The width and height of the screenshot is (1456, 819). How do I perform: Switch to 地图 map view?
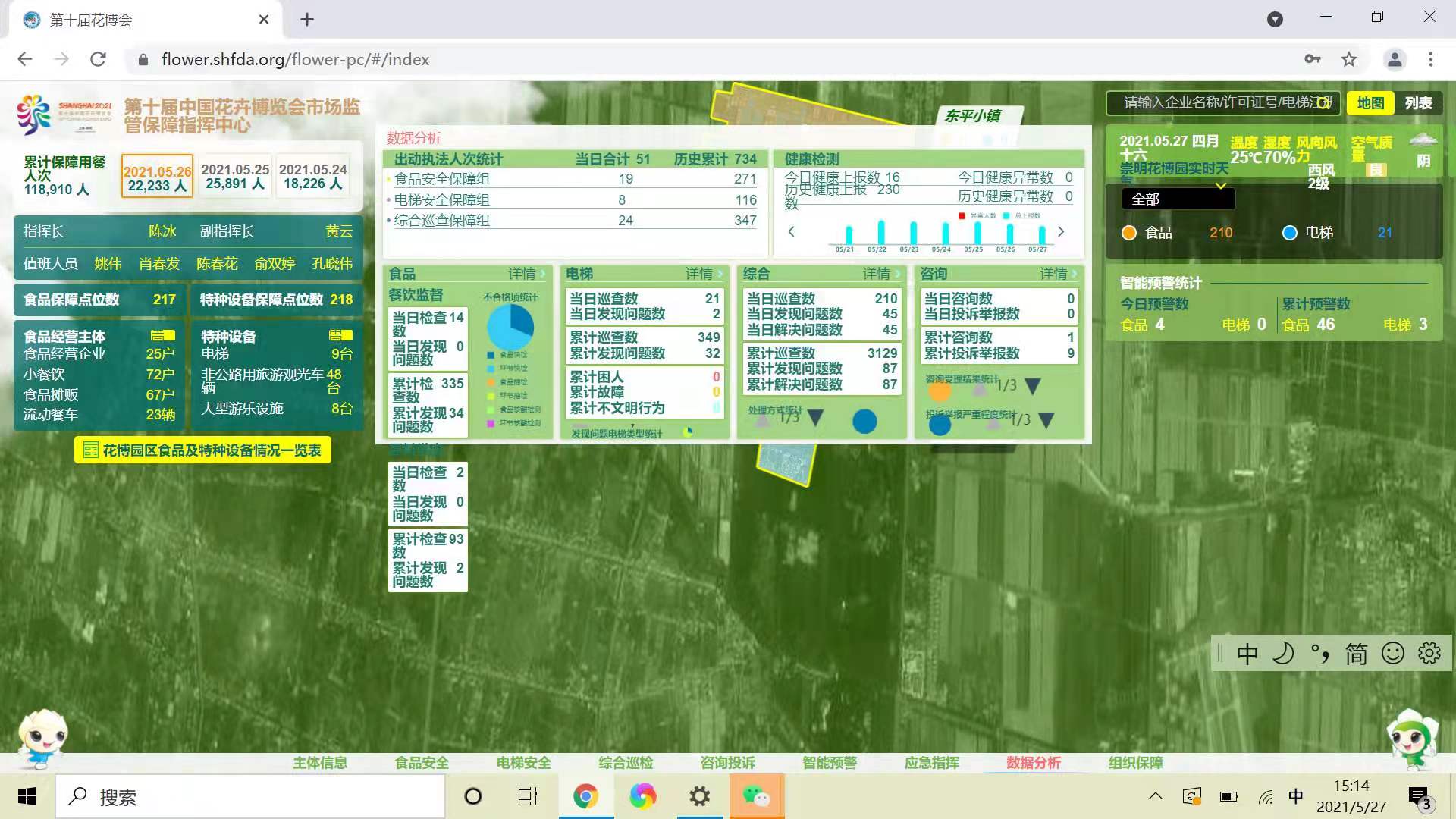coord(1370,103)
